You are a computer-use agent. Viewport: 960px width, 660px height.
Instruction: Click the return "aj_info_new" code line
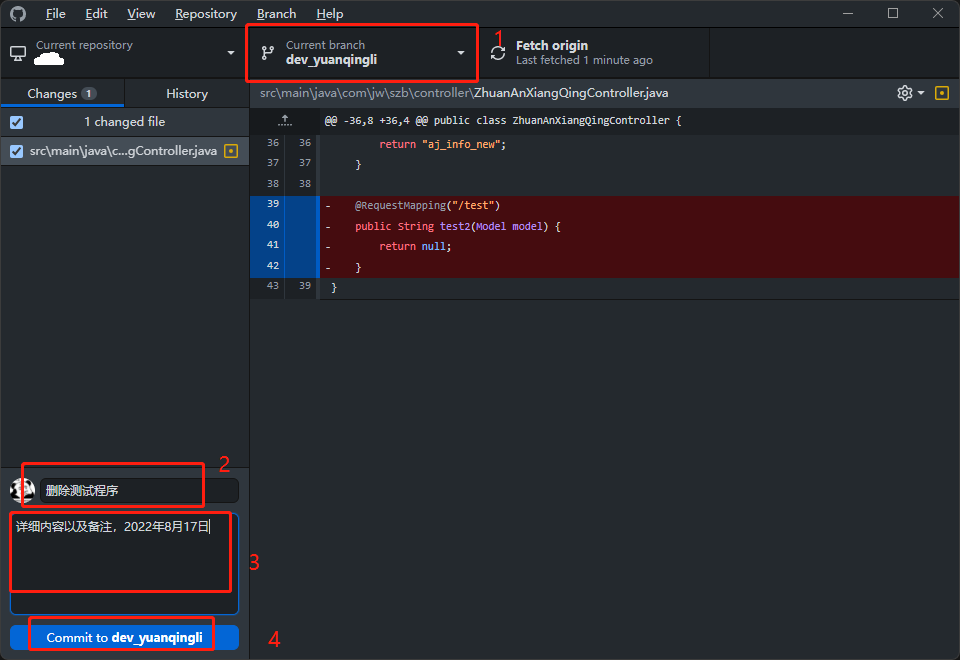pyautogui.click(x=443, y=144)
